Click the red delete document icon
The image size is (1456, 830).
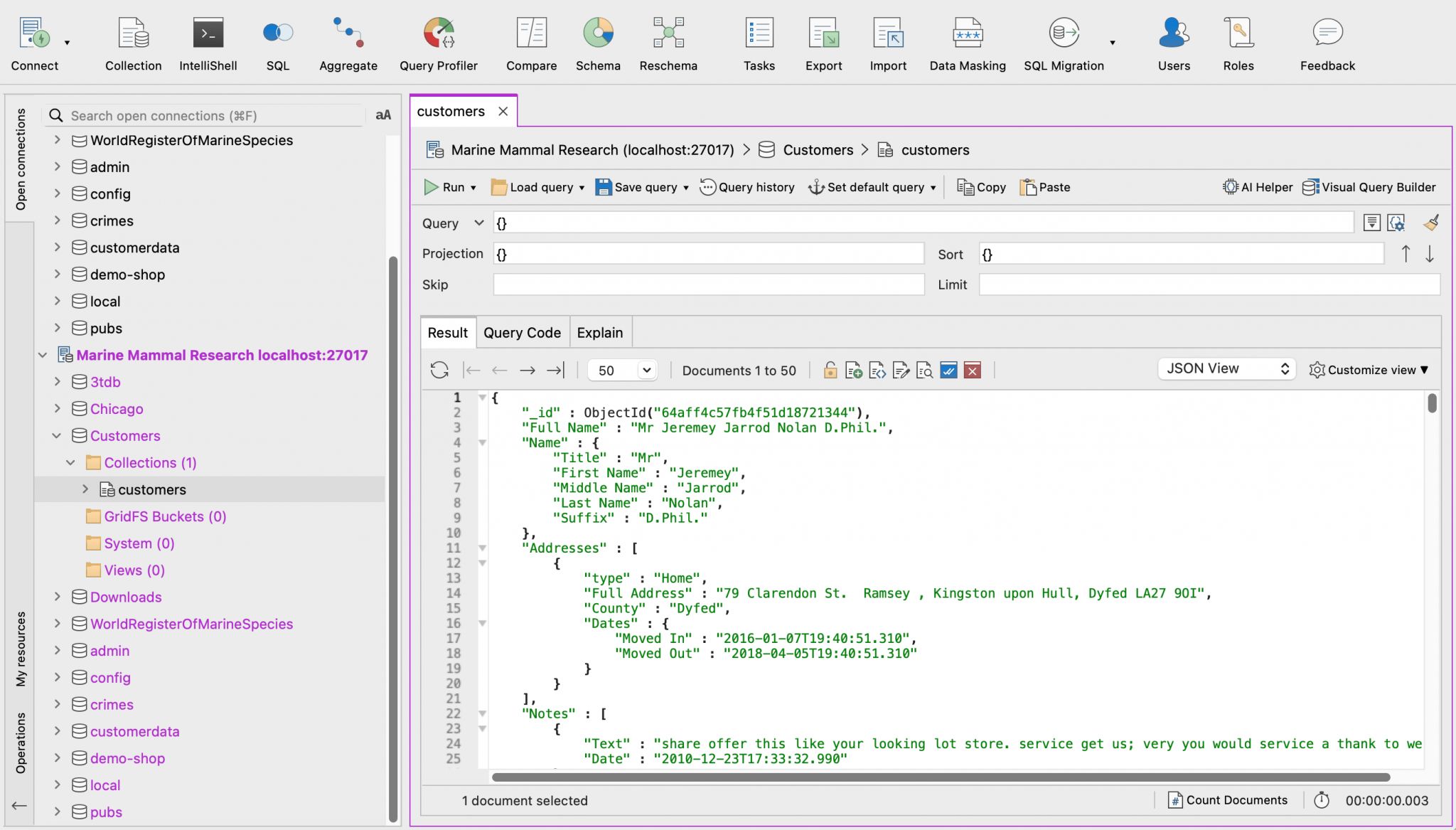point(973,370)
